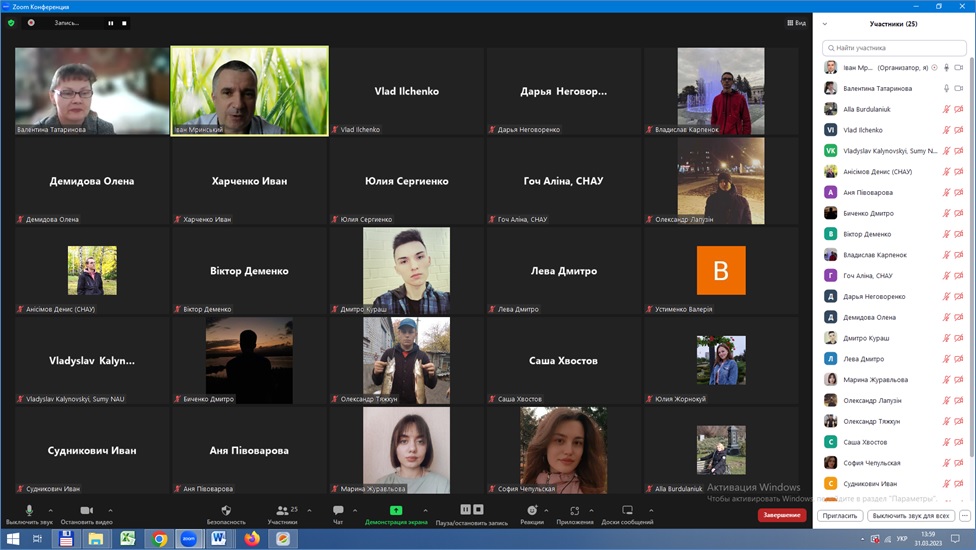Stop recording square in bottom toolbar
Viewport: 976px width, 550px height.
[x=478, y=510]
